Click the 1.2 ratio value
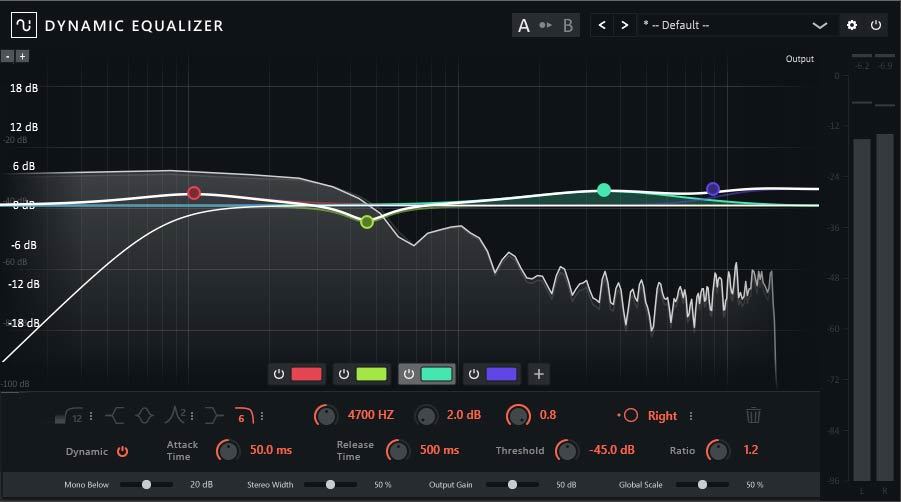The image size is (901, 502). 750,450
